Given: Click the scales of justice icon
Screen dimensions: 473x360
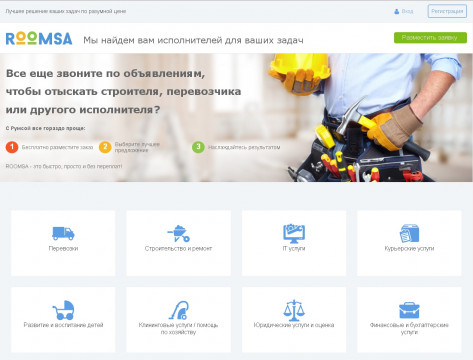Looking at the screenshot, I should pyautogui.click(x=294, y=310).
